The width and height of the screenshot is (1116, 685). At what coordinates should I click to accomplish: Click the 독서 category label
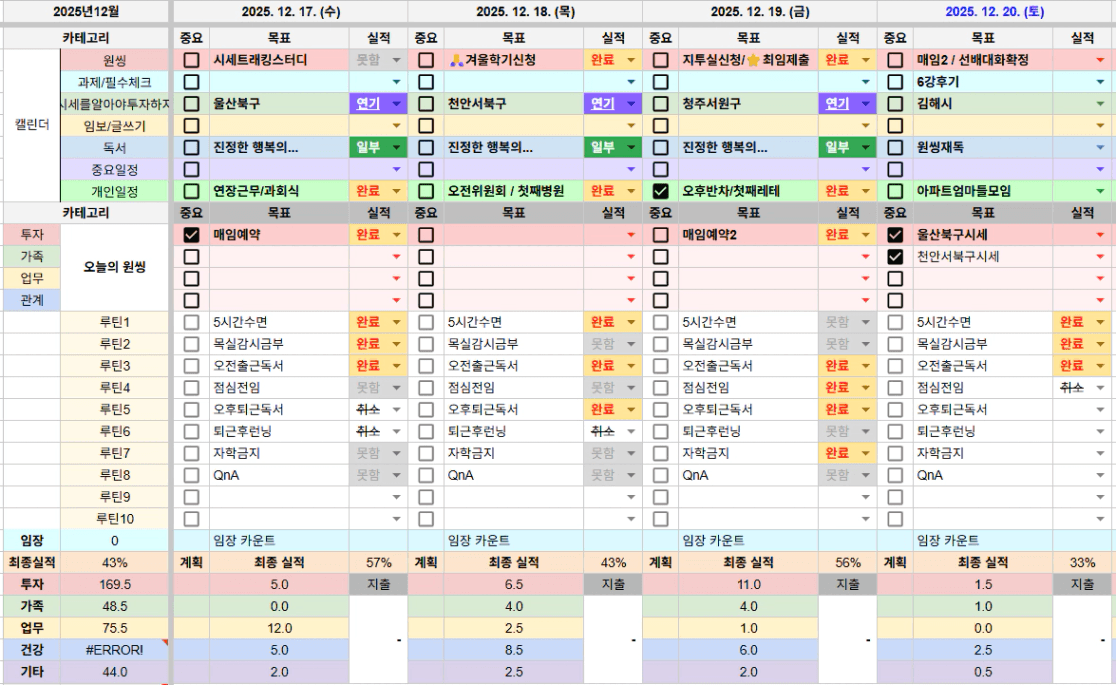pos(115,147)
